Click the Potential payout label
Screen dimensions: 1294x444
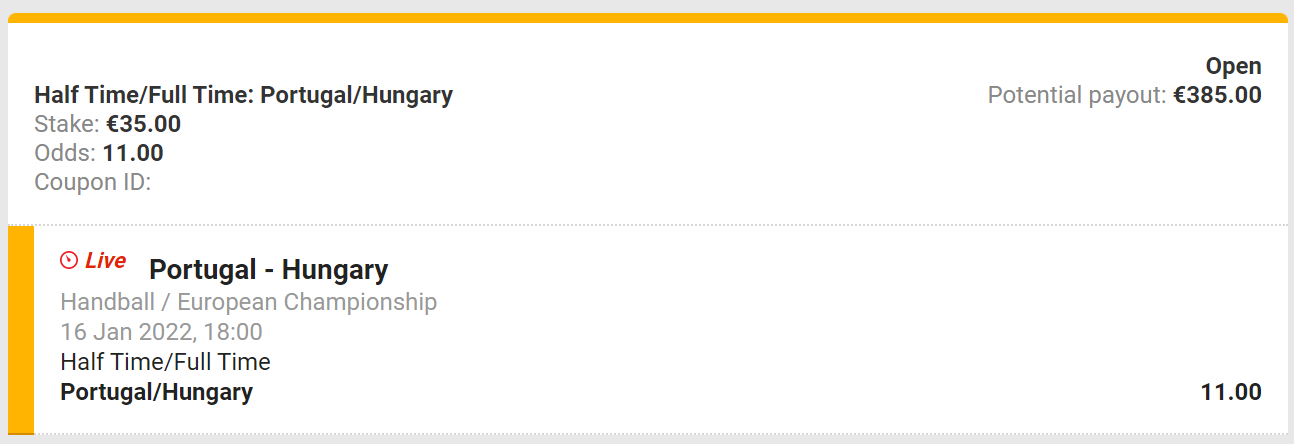pyautogui.click(x=1077, y=95)
